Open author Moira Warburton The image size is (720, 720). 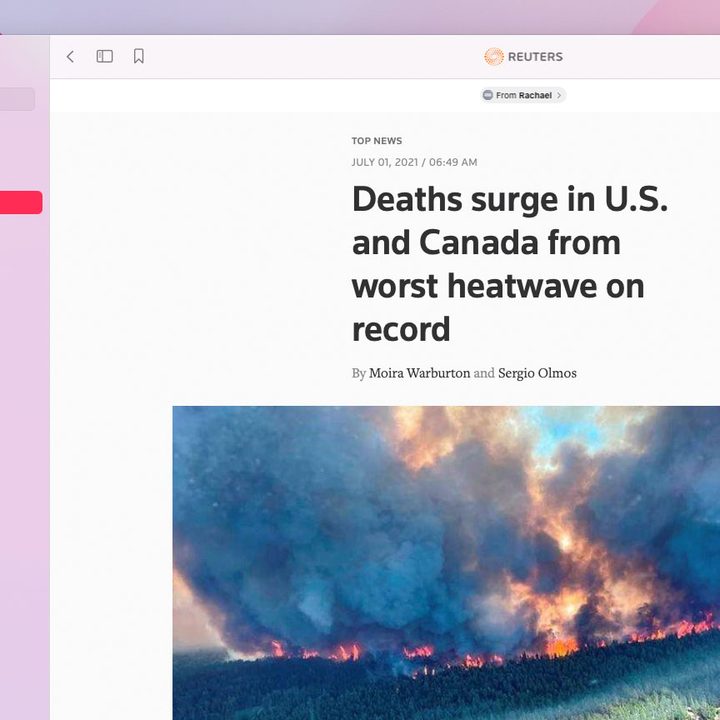[419, 373]
